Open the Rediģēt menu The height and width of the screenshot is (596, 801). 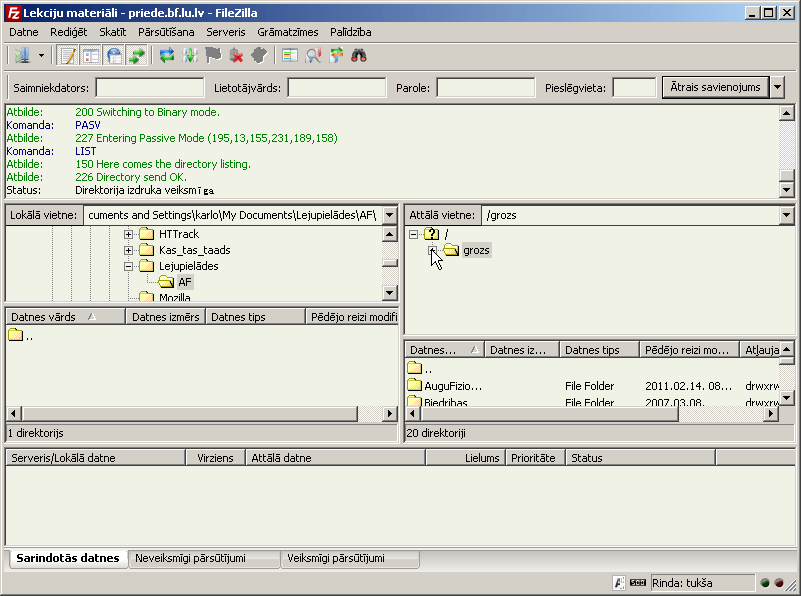pos(68,32)
